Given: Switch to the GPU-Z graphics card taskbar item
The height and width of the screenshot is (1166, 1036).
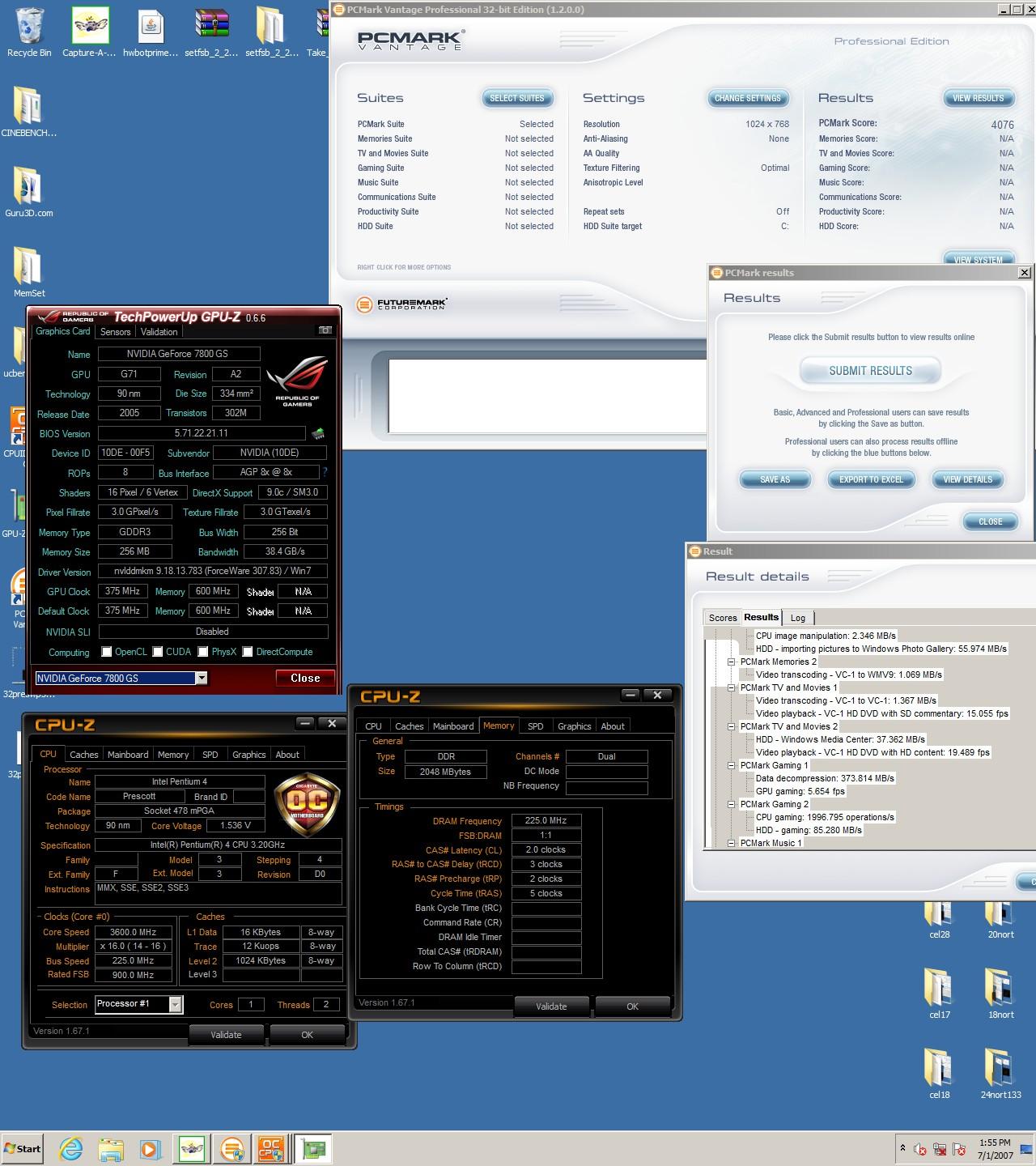Looking at the screenshot, I should [312, 1148].
